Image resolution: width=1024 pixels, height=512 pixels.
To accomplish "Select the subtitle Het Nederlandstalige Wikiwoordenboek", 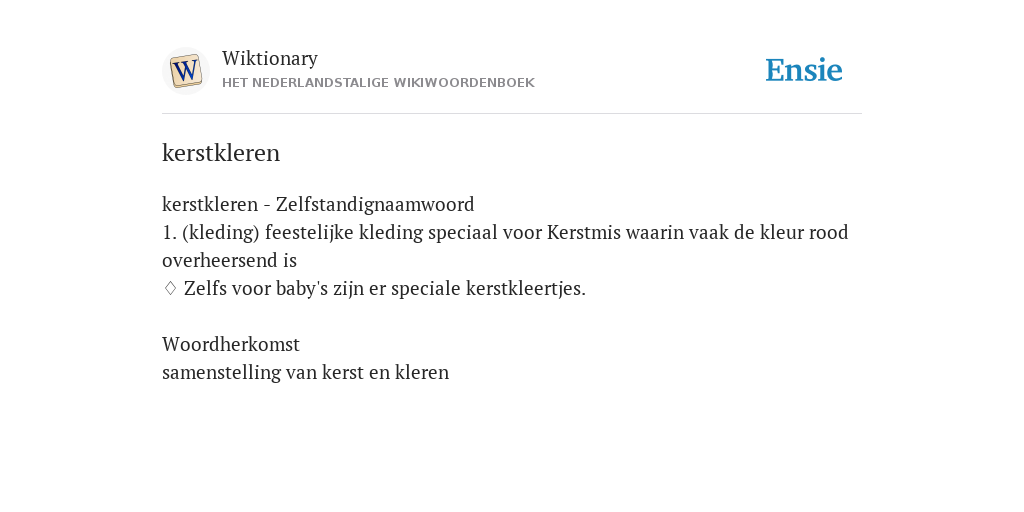I will pyautogui.click(x=378, y=83).
